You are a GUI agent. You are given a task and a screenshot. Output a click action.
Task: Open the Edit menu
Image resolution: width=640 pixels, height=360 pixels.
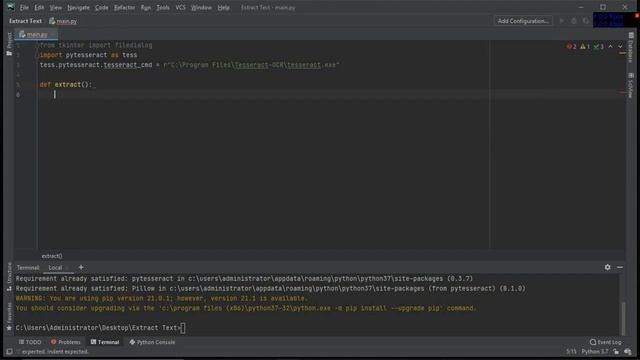pos(39,7)
